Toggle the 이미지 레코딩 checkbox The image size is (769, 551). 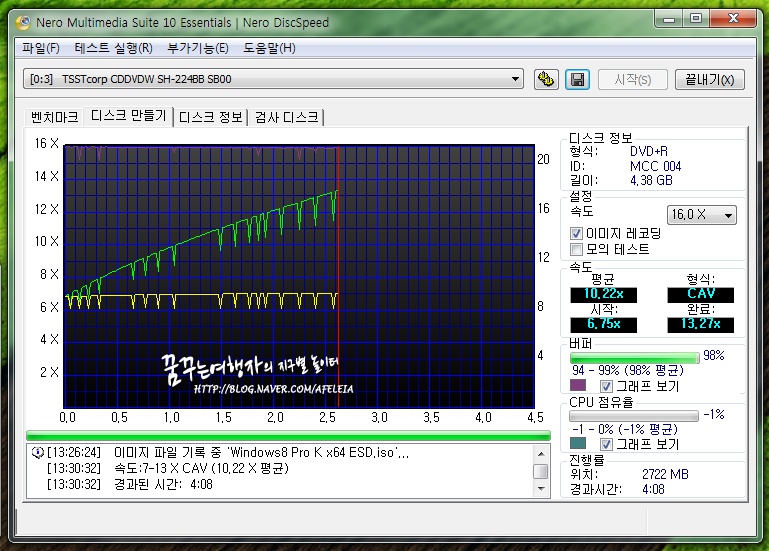click(x=576, y=234)
